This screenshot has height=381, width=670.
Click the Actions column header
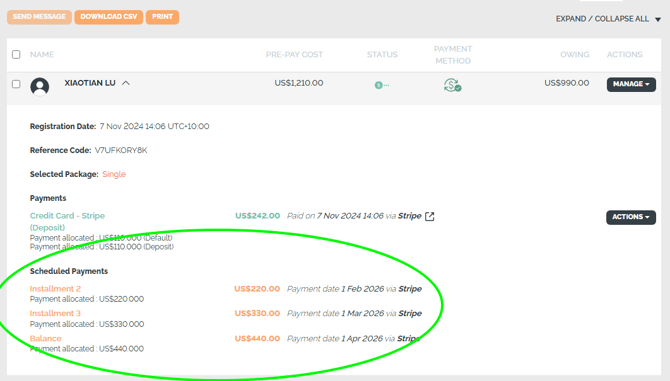(x=625, y=54)
